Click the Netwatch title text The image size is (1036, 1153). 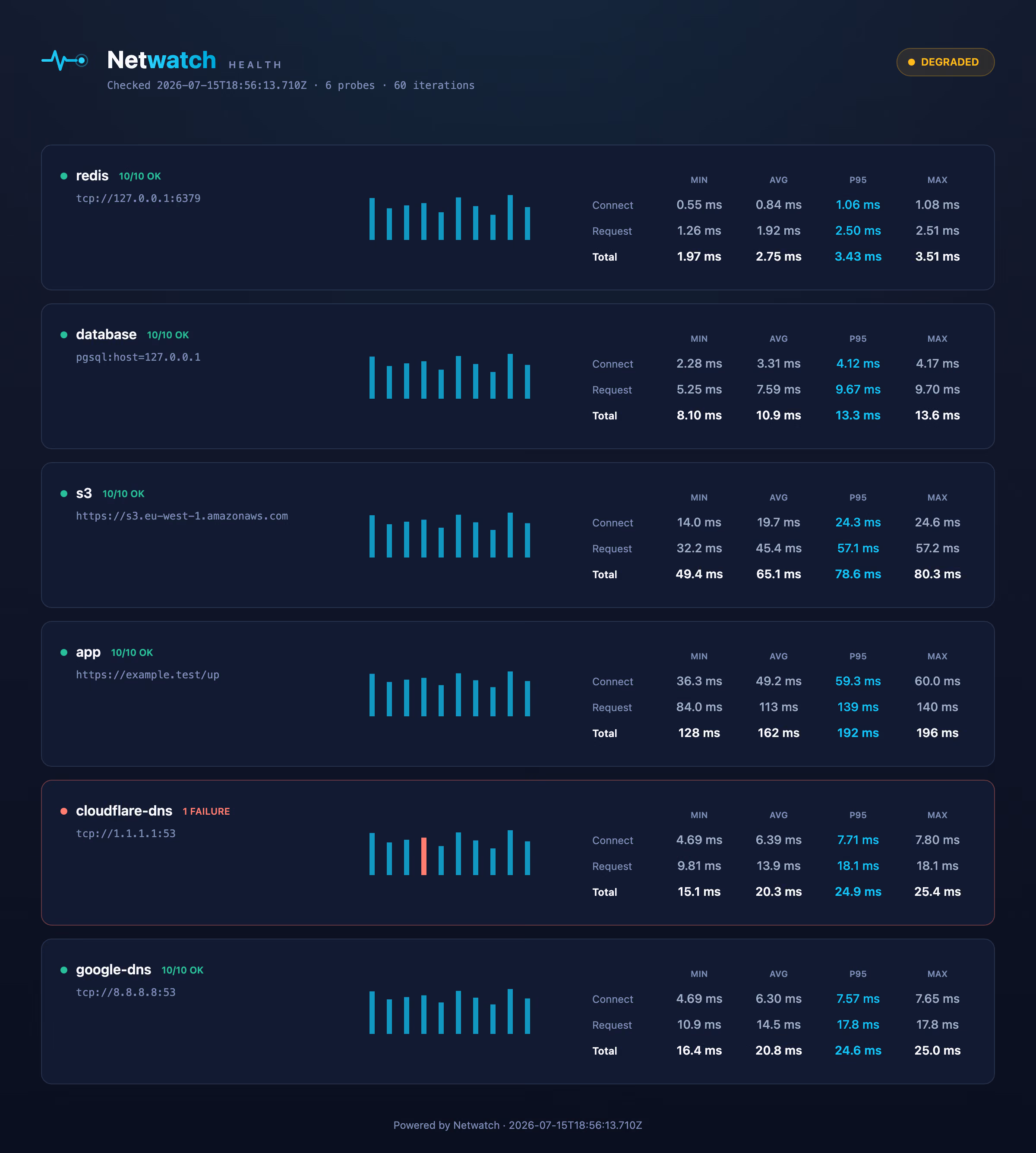point(162,60)
